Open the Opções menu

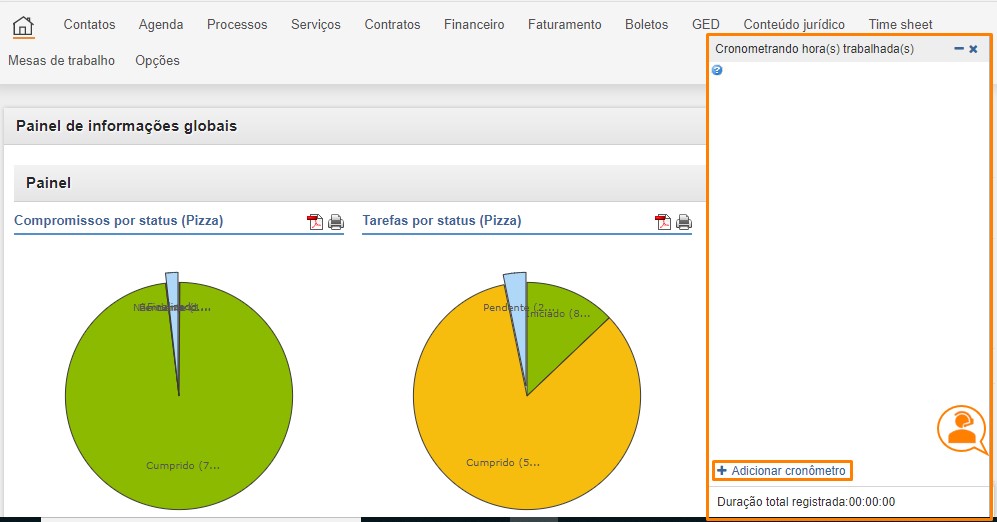(157, 60)
